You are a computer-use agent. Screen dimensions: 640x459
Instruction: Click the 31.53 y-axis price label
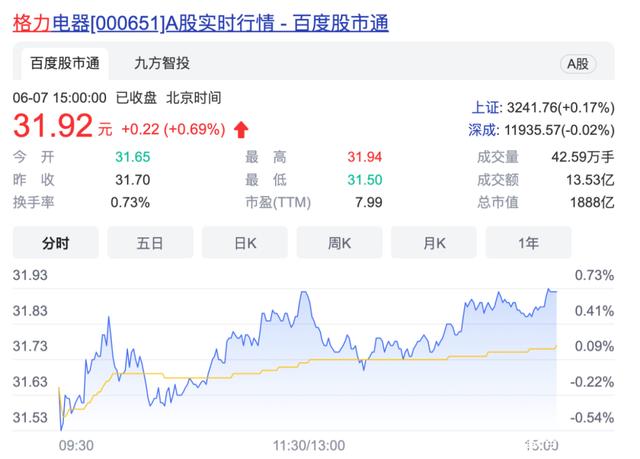pos(30,417)
